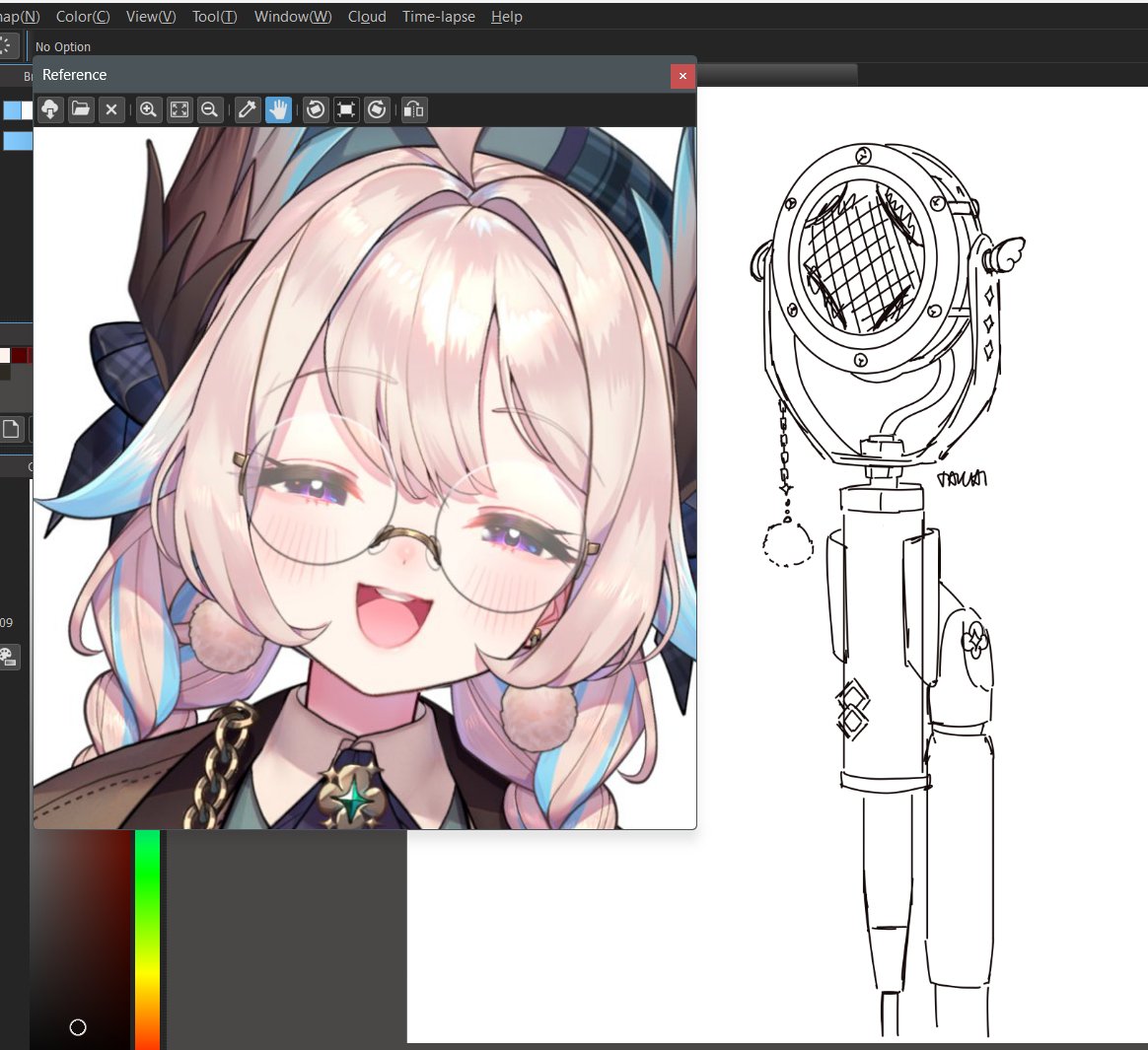Select the eyedropper tool in Reference window

click(x=248, y=109)
